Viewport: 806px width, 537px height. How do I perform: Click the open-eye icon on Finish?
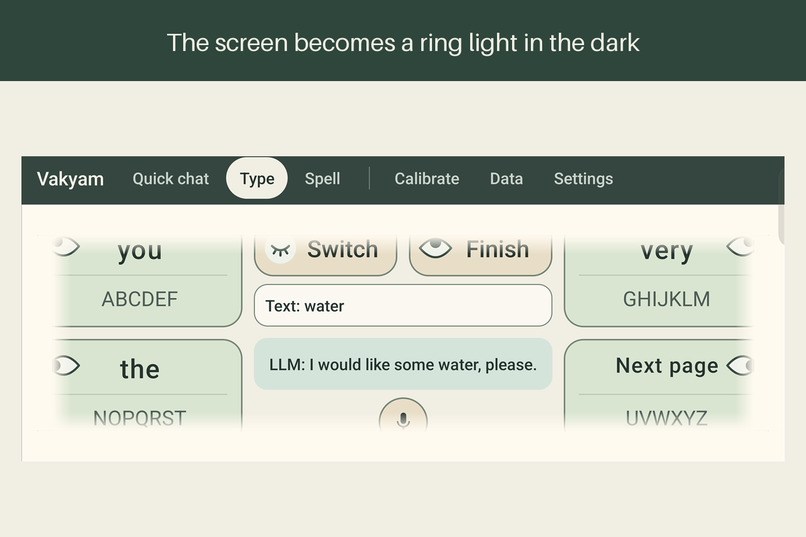(x=435, y=249)
